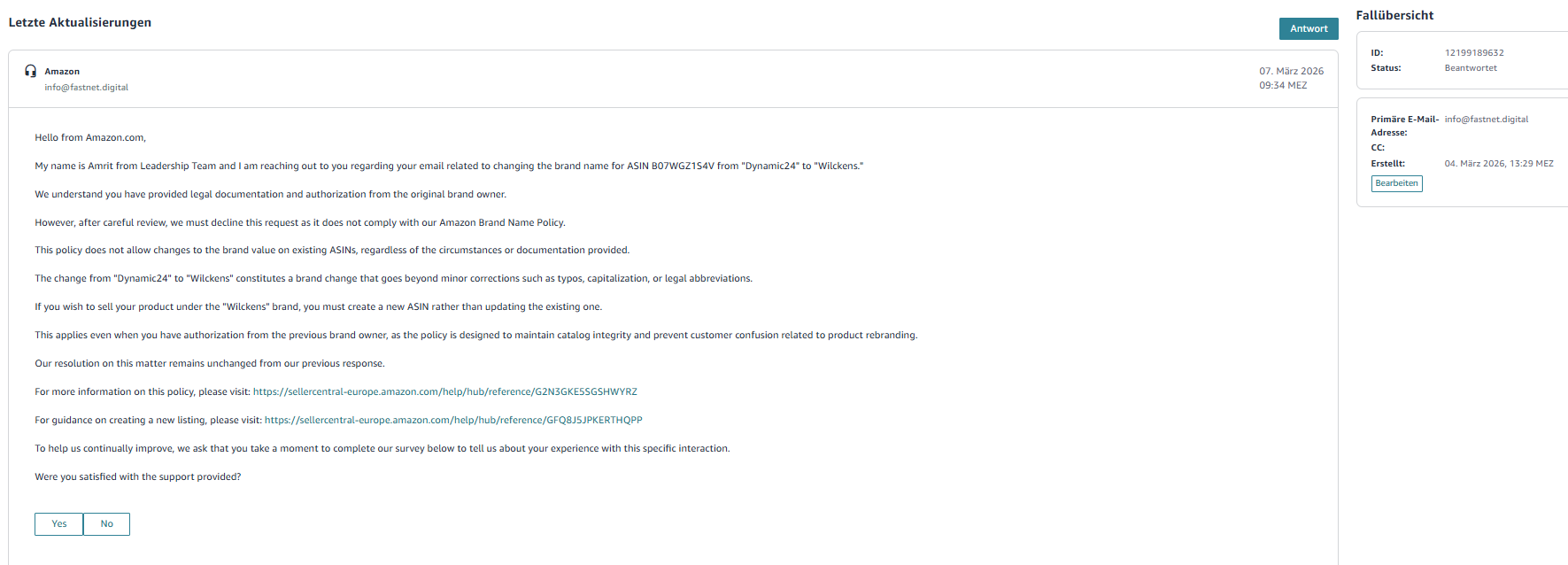Click sender email info@fastnet.digital under Amazon
This screenshot has height=565, width=1568.
[x=87, y=88]
